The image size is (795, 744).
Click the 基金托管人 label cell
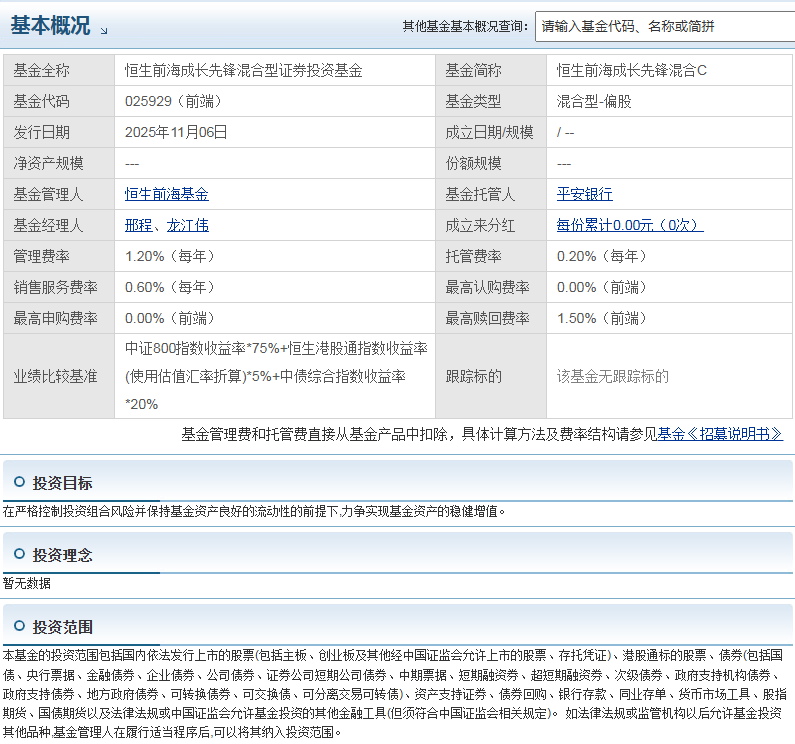(491, 194)
